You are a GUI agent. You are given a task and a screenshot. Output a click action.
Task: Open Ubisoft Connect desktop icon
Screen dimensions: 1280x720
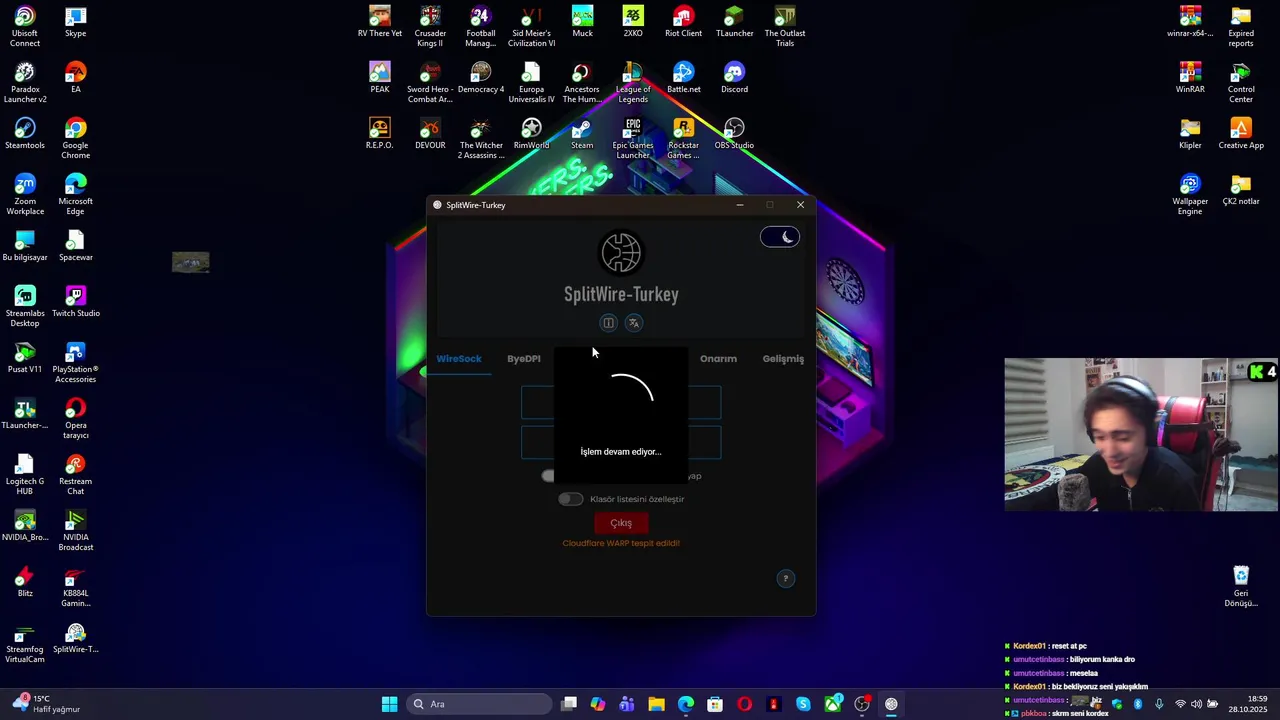[25, 27]
